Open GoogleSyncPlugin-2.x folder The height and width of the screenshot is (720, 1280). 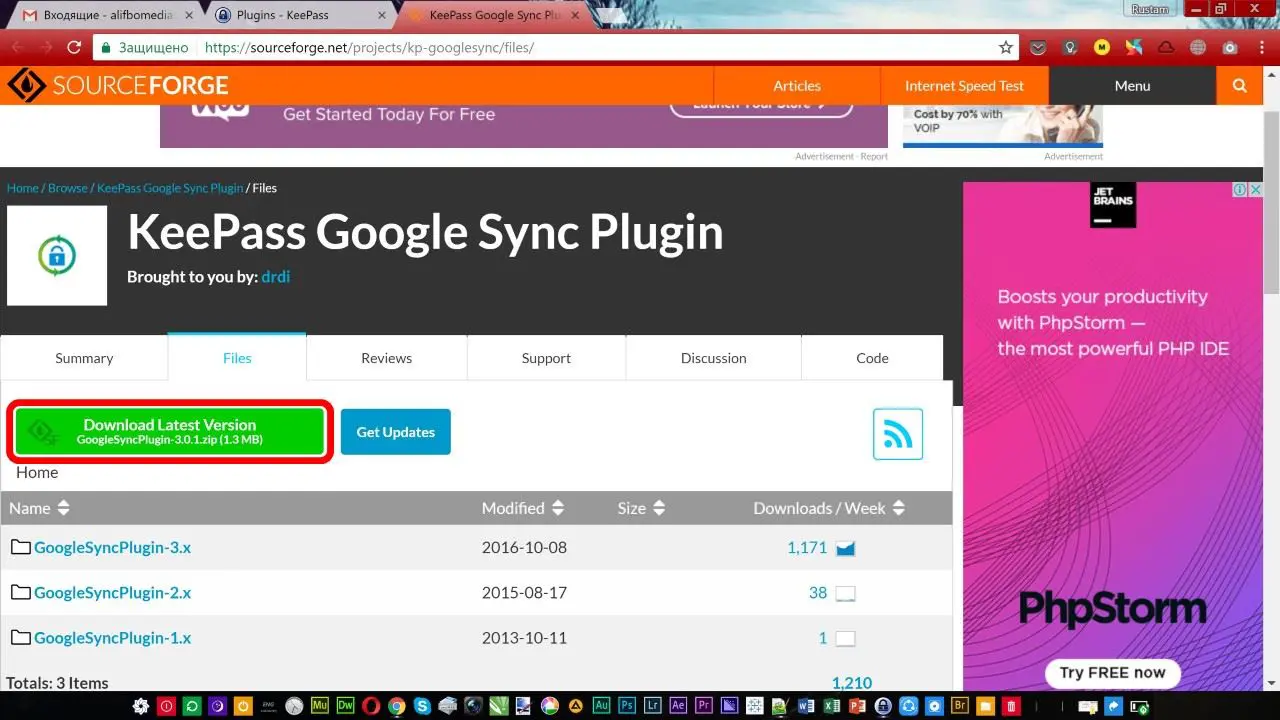click(x=112, y=593)
